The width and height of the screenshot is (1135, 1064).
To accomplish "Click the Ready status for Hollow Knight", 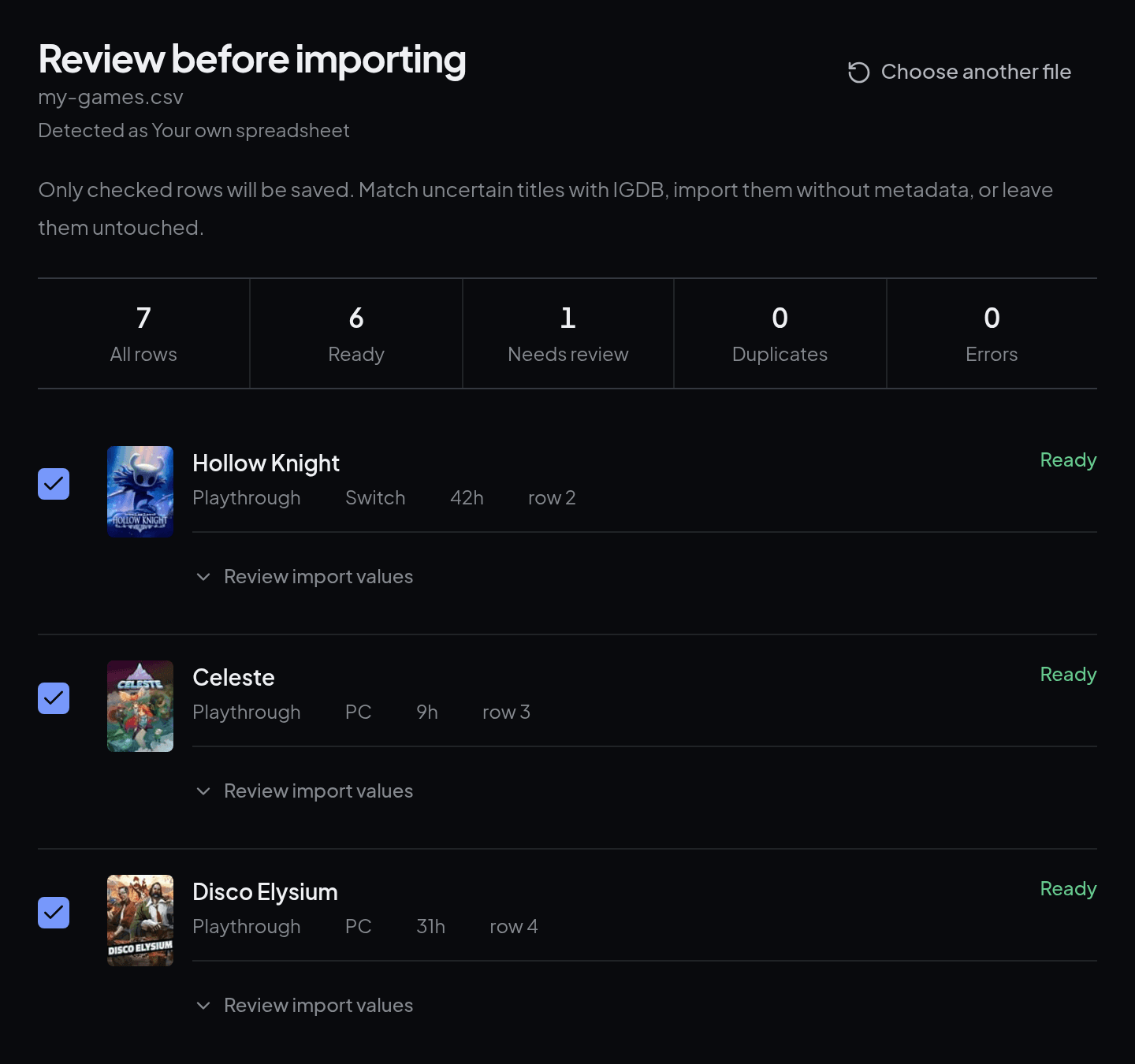I will pyautogui.click(x=1068, y=460).
